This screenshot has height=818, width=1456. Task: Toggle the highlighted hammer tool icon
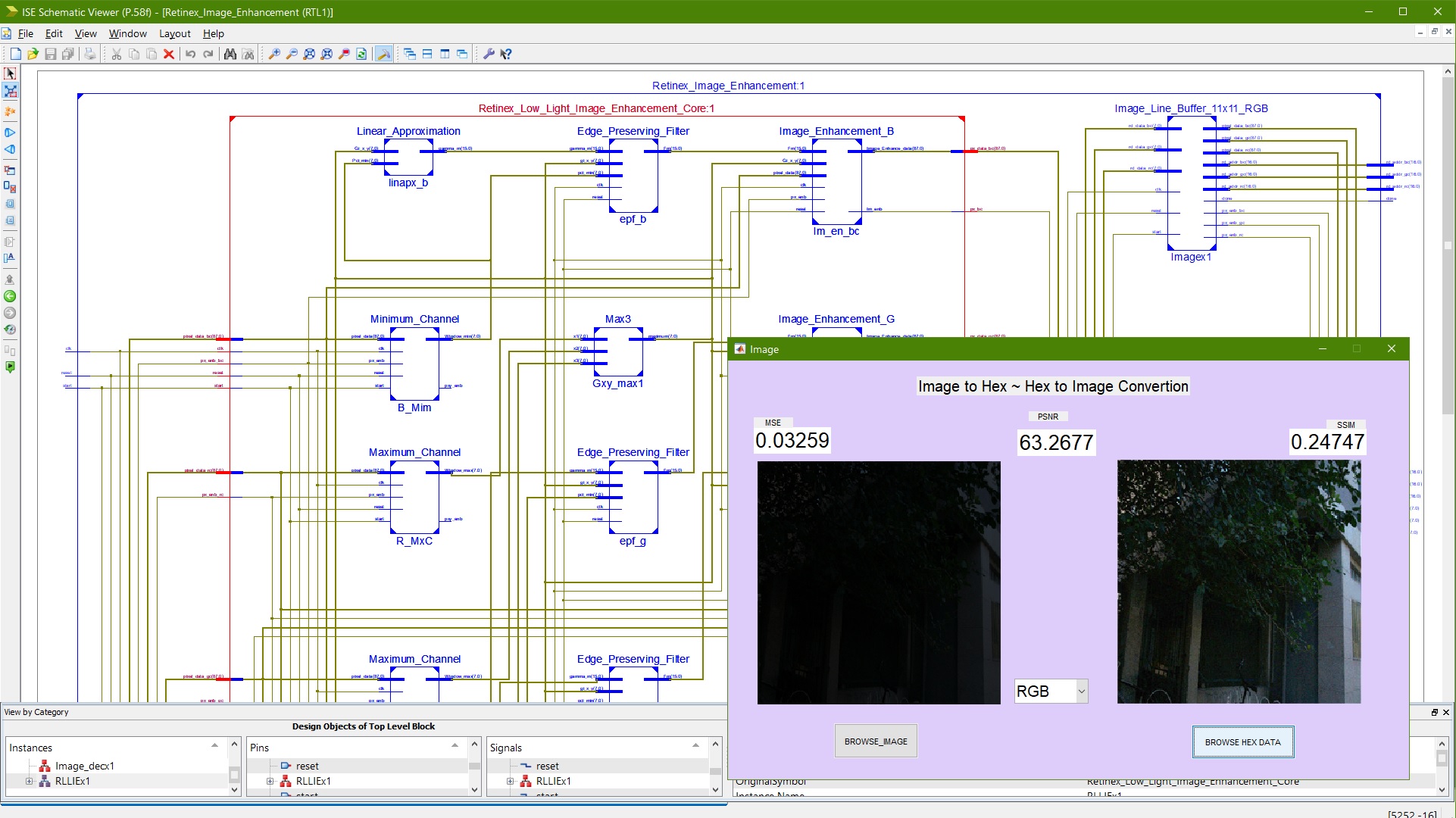click(x=384, y=54)
